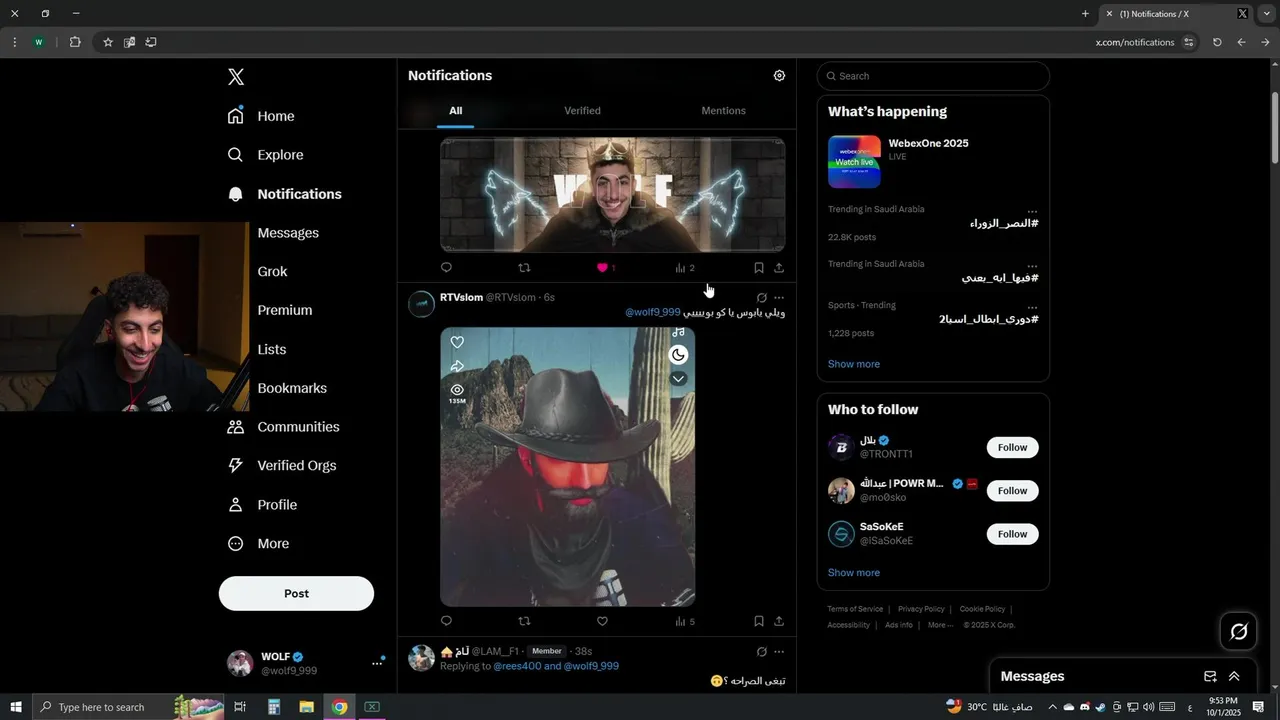Viewport: 1280px width, 720px height.
Task: Open Calculator from the taskbar
Action: [273, 707]
